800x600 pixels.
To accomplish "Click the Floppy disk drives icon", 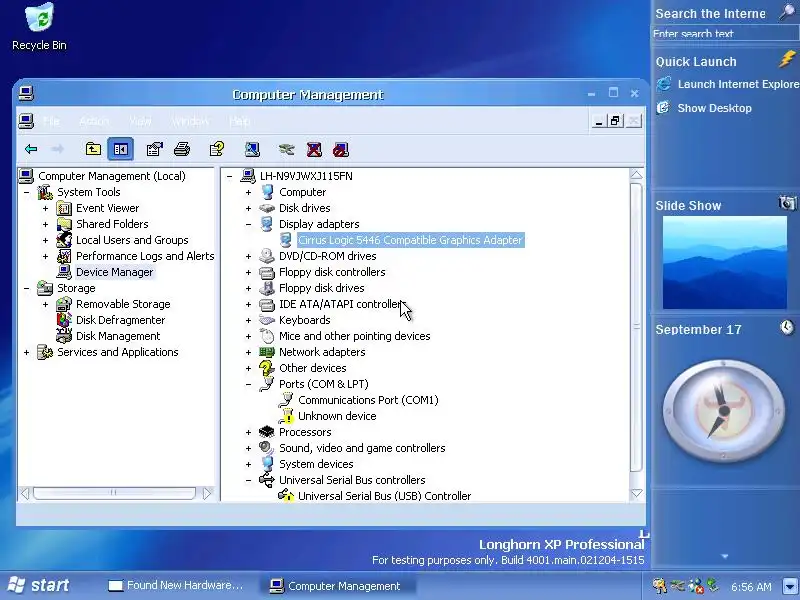I will click(x=267, y=288).
